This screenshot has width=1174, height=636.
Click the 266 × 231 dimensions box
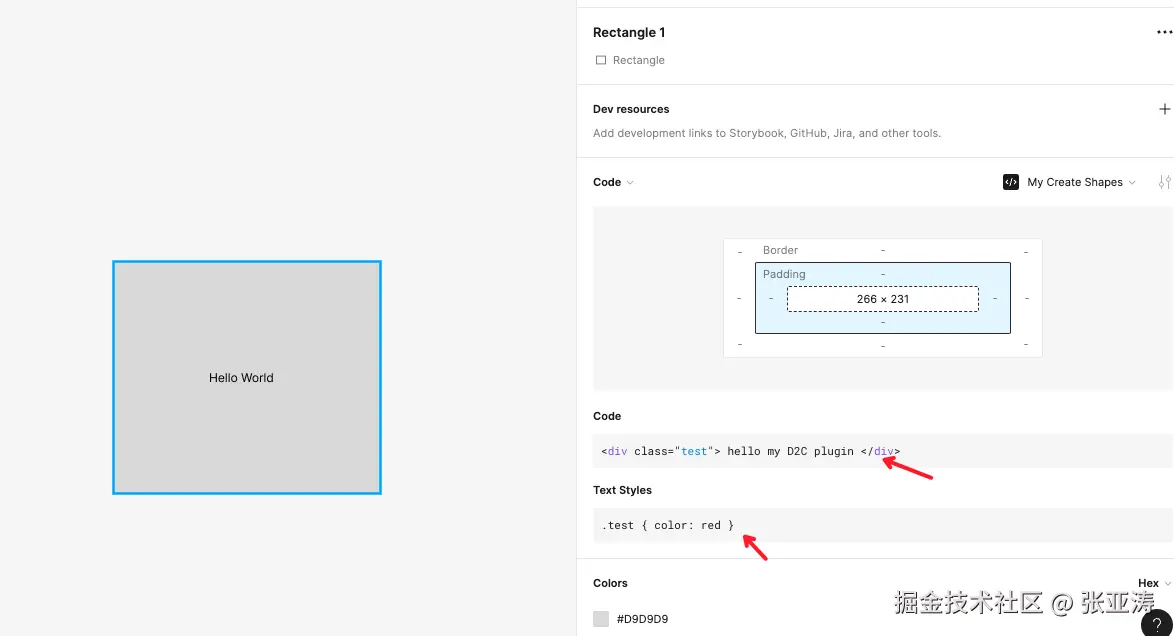[883, 299]
